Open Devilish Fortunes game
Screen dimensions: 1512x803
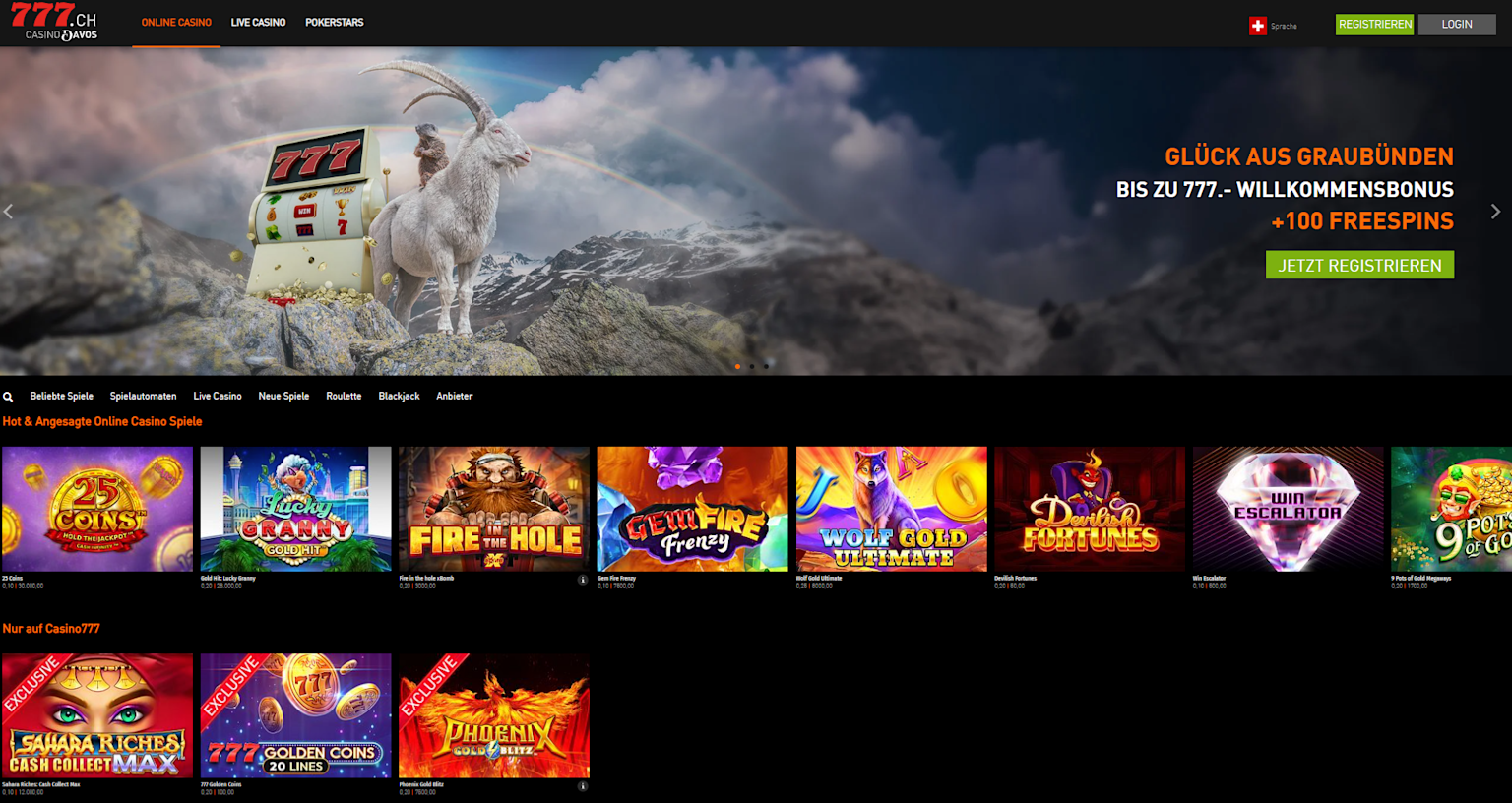click(1090, 509)
